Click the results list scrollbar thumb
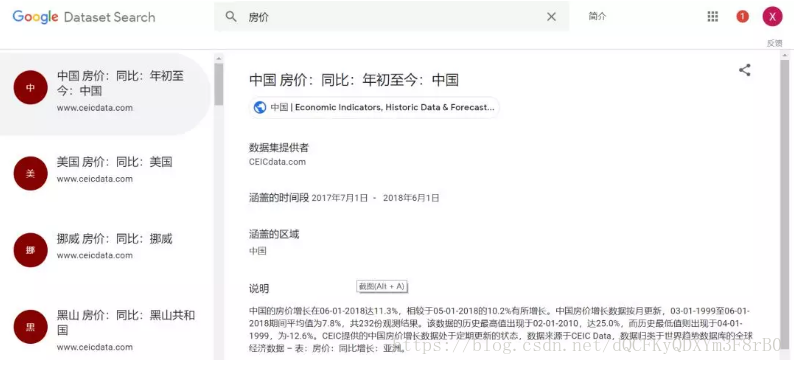Viewport: 794px width, 365px height. click(219, 84)
